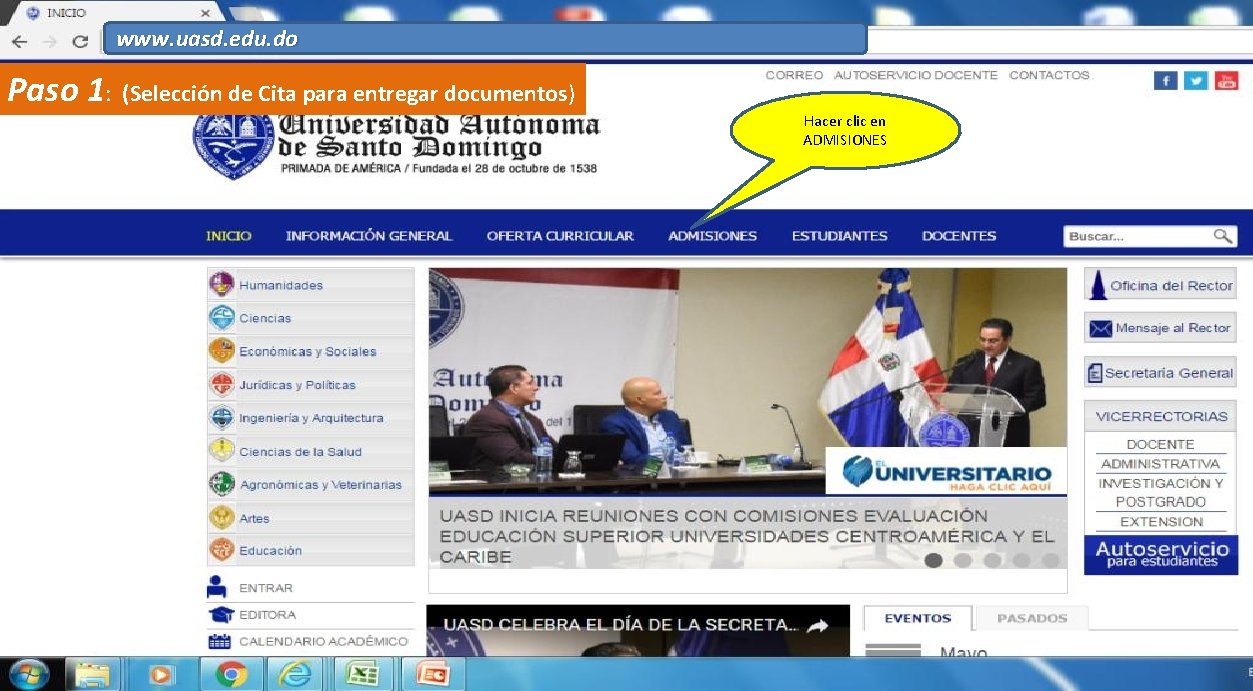Image resolution: width=1253 pixels, height=691 pixels.
Task: Click the Económicas y Sociales faculty icon
Action: coord(221,351)
